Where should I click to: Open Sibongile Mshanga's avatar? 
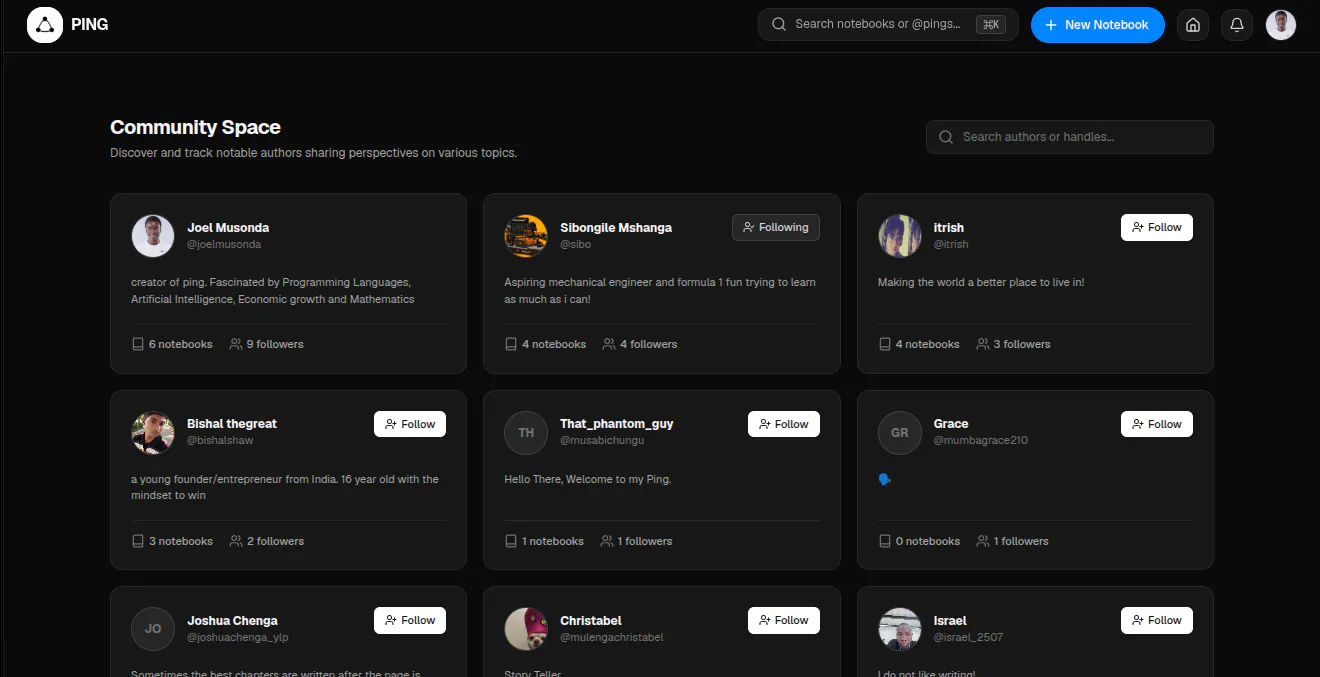526,236
